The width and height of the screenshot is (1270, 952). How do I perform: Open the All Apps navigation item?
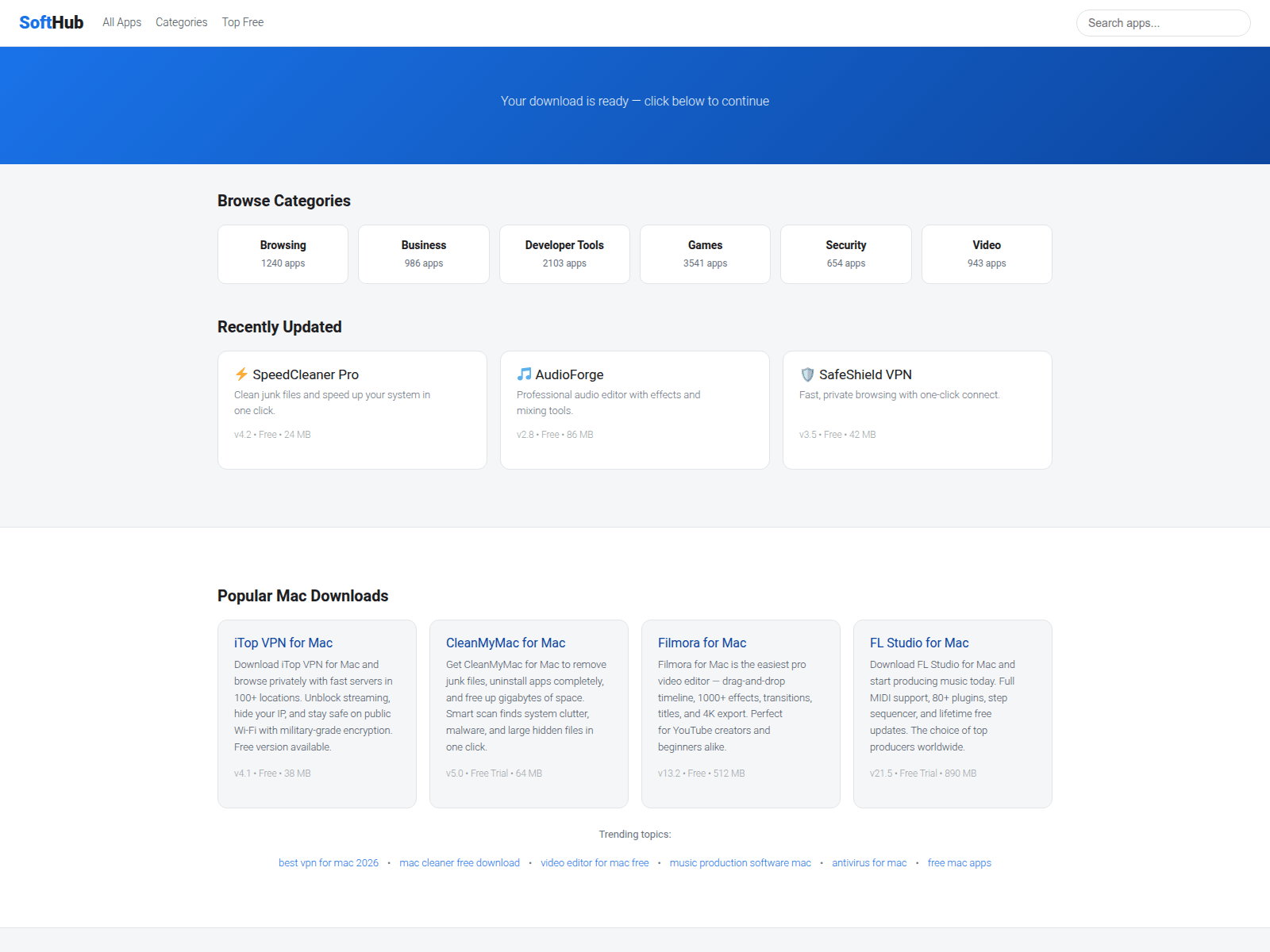[x=121, y=22]
